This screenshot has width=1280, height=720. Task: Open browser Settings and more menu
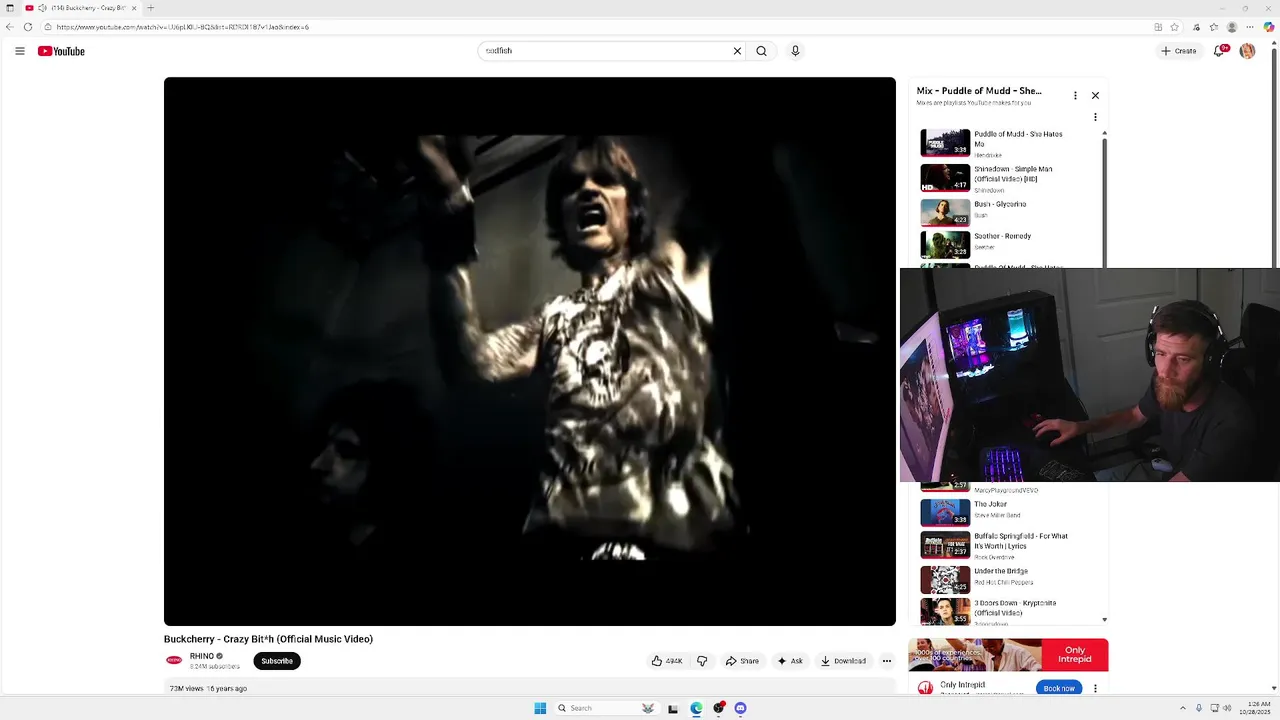click(x=1250, y=27)
